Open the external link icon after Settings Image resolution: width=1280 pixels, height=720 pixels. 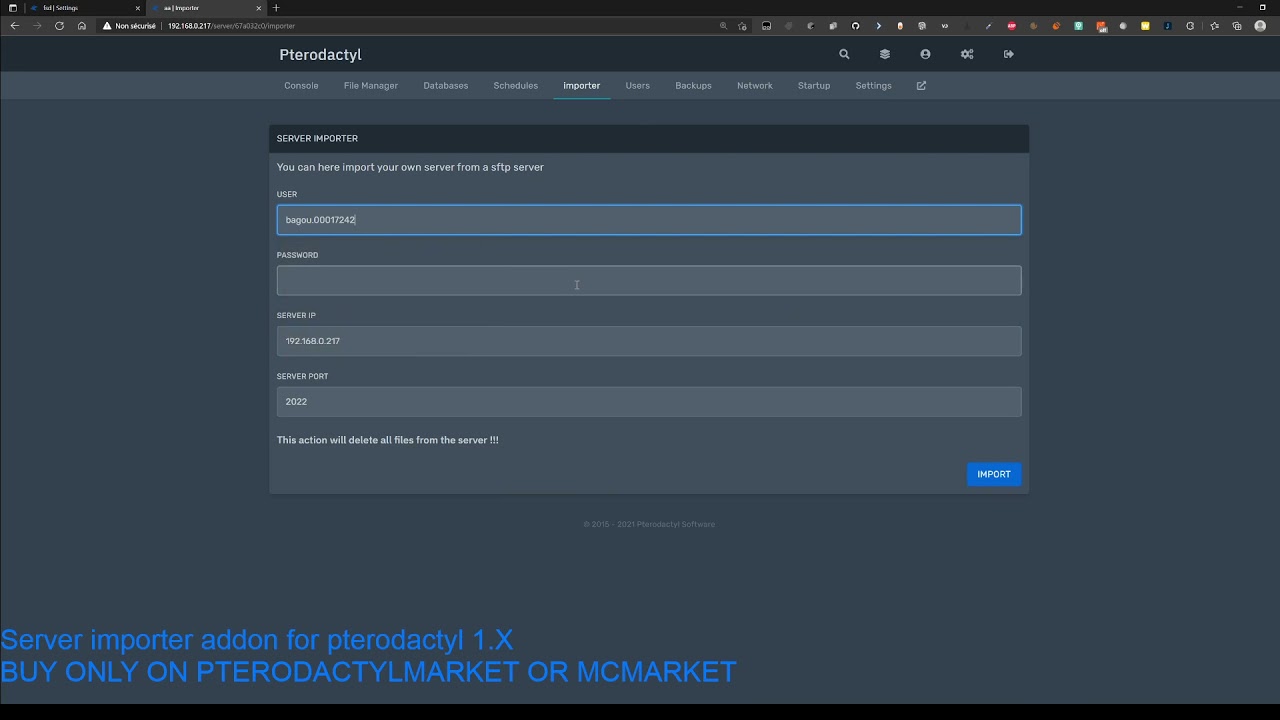pos(921,85)
